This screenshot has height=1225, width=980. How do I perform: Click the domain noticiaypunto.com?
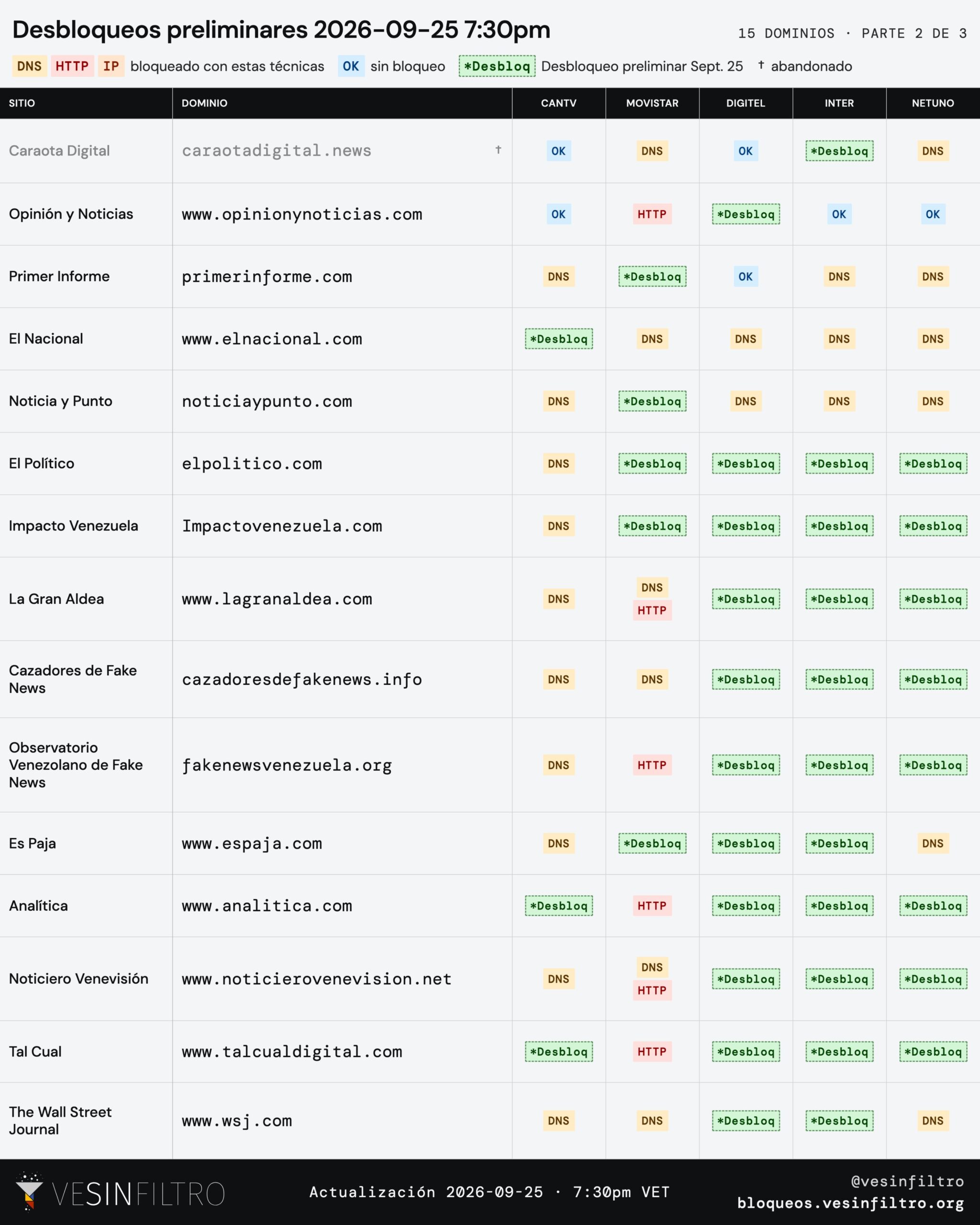267,401
